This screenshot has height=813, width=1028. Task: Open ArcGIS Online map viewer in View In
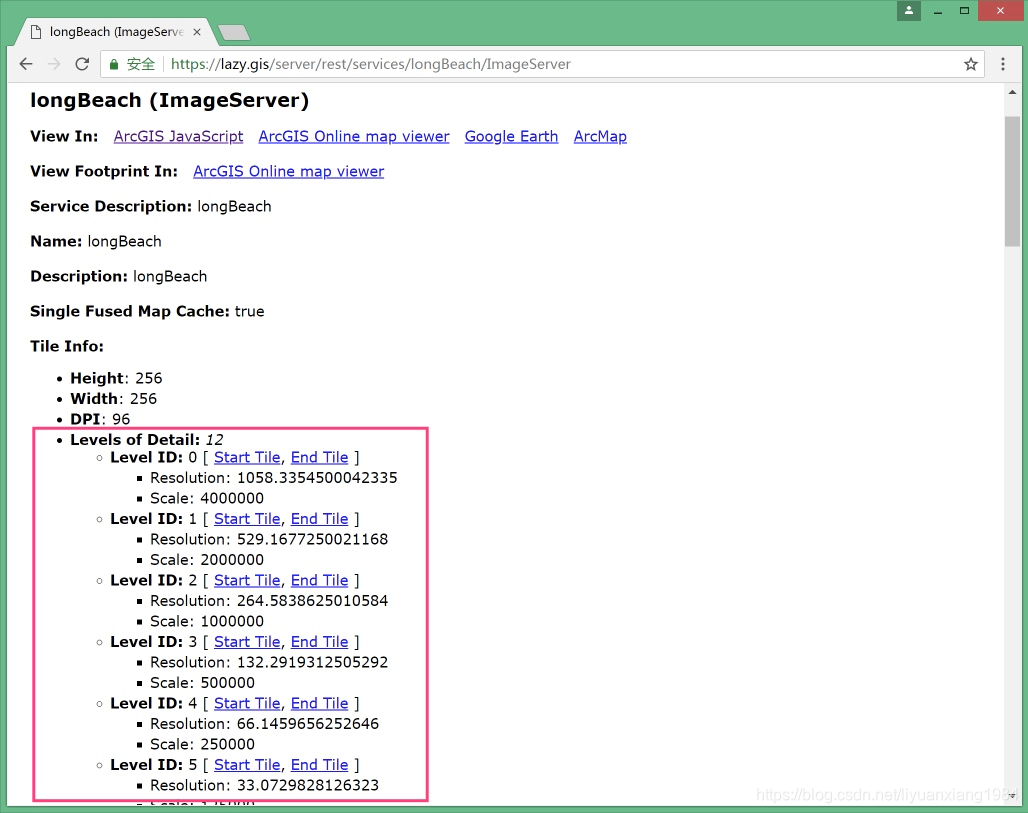coord(354,136)
